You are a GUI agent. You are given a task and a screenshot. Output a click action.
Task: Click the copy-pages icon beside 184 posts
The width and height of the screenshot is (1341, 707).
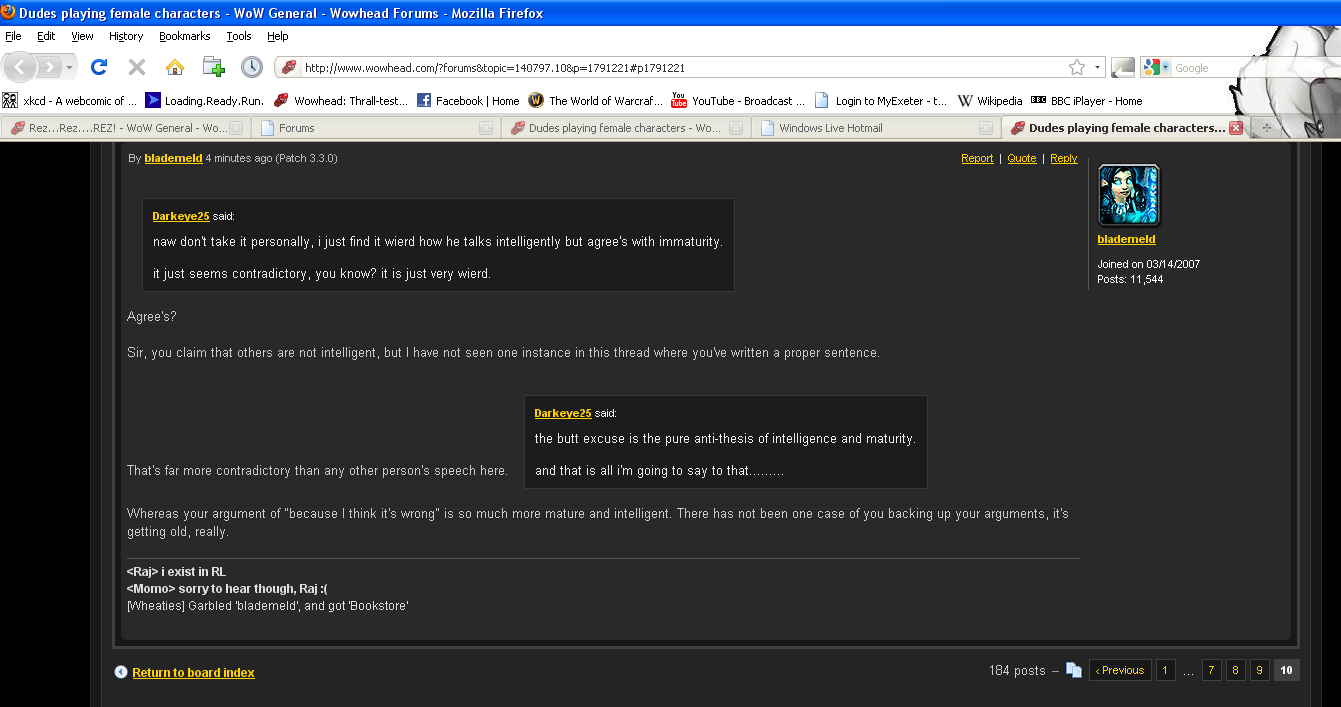point(1073,671)
